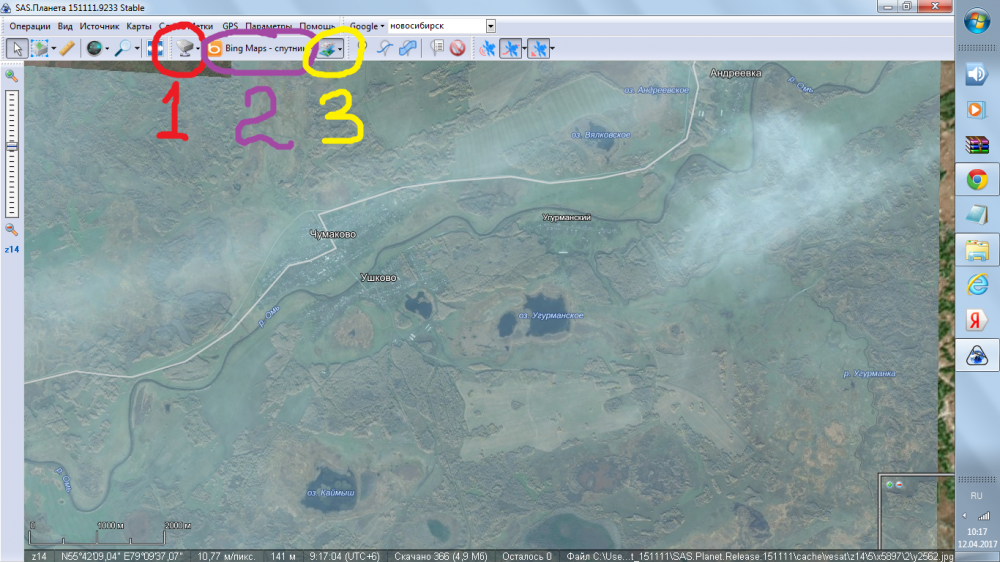This screenshot has height=562, width=1000.
Task: Click the red circle hide-all-marks icon
Action: pos(457,47)
